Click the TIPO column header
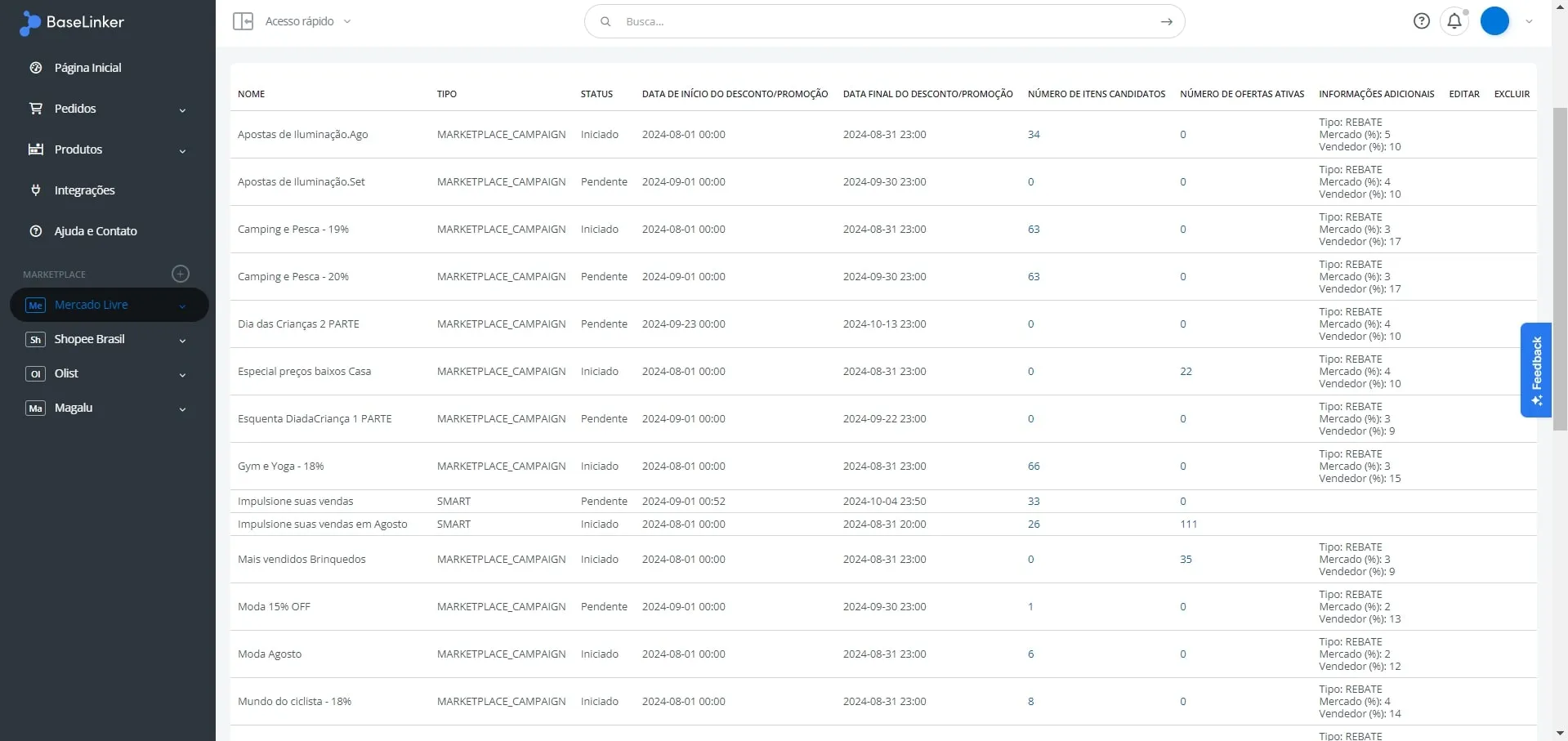Image resolution: width=1568 pixels, height=741 pixels. point(446,94)
